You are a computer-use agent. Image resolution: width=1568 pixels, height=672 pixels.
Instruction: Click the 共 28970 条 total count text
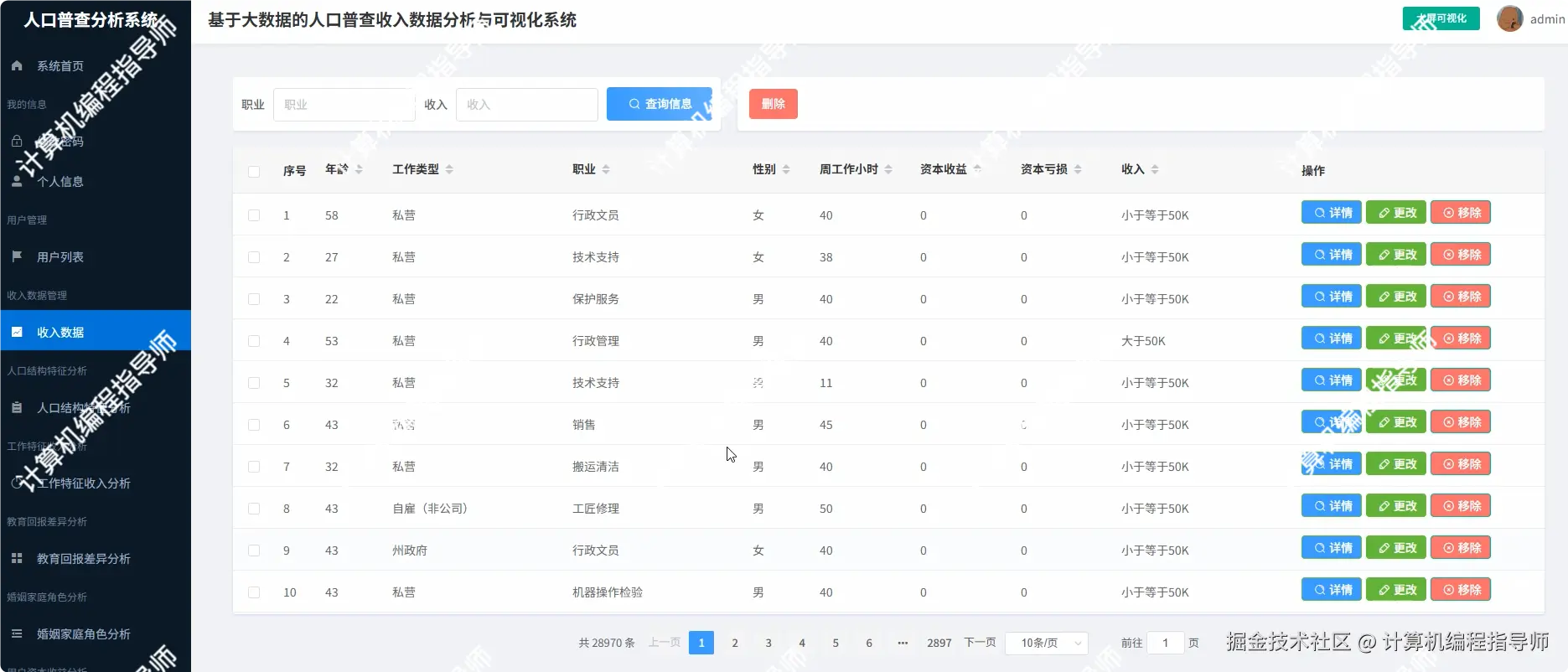click(x=607, y=643)
